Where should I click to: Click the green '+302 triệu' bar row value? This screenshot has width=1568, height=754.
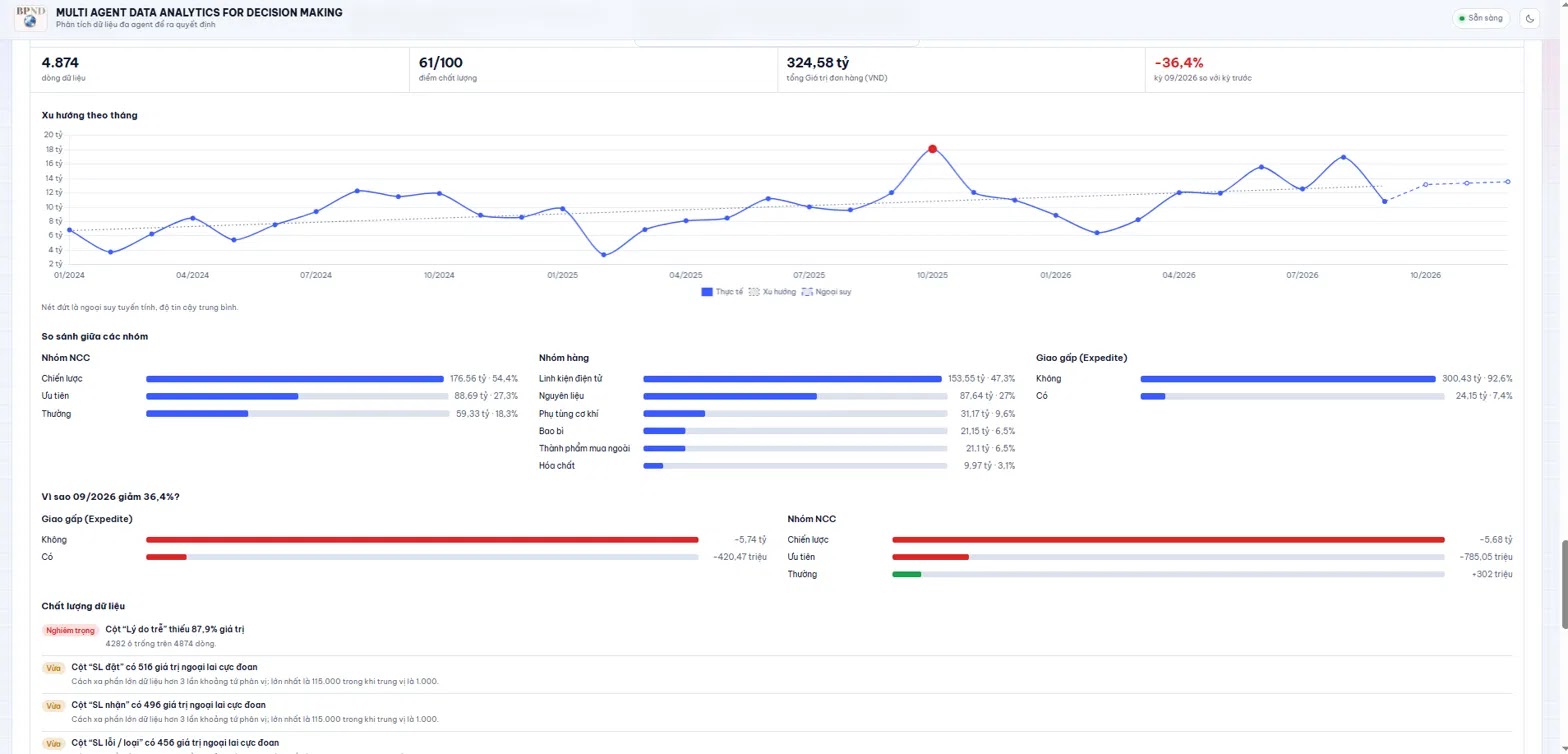coord(1492,574)
